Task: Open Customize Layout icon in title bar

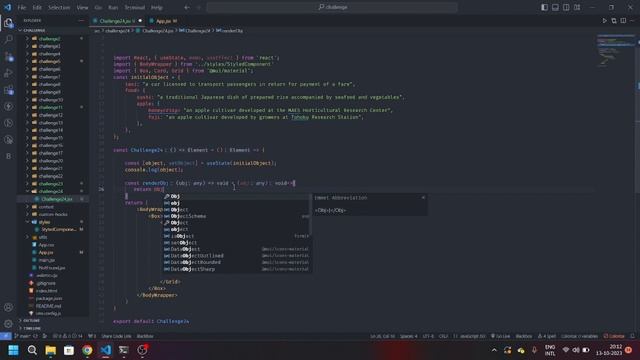Action: pyautogui.click(x=577, y=7)
